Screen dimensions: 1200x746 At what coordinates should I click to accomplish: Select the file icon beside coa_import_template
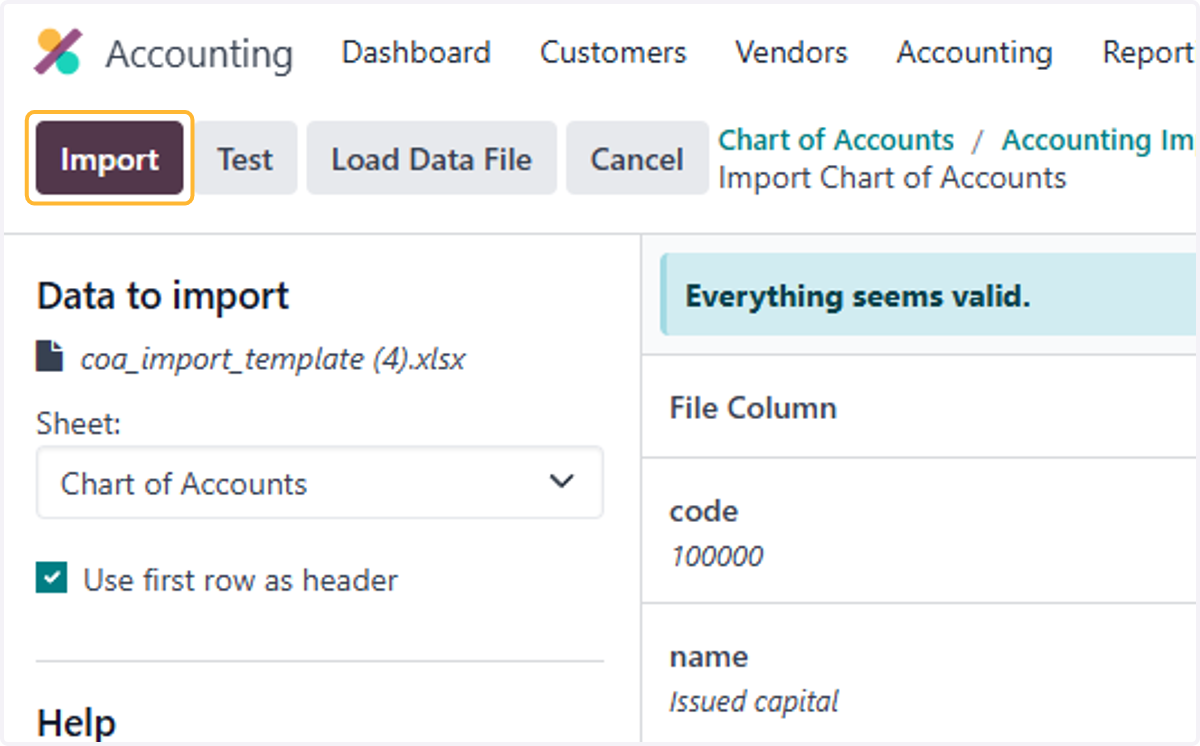coord(49,357)
